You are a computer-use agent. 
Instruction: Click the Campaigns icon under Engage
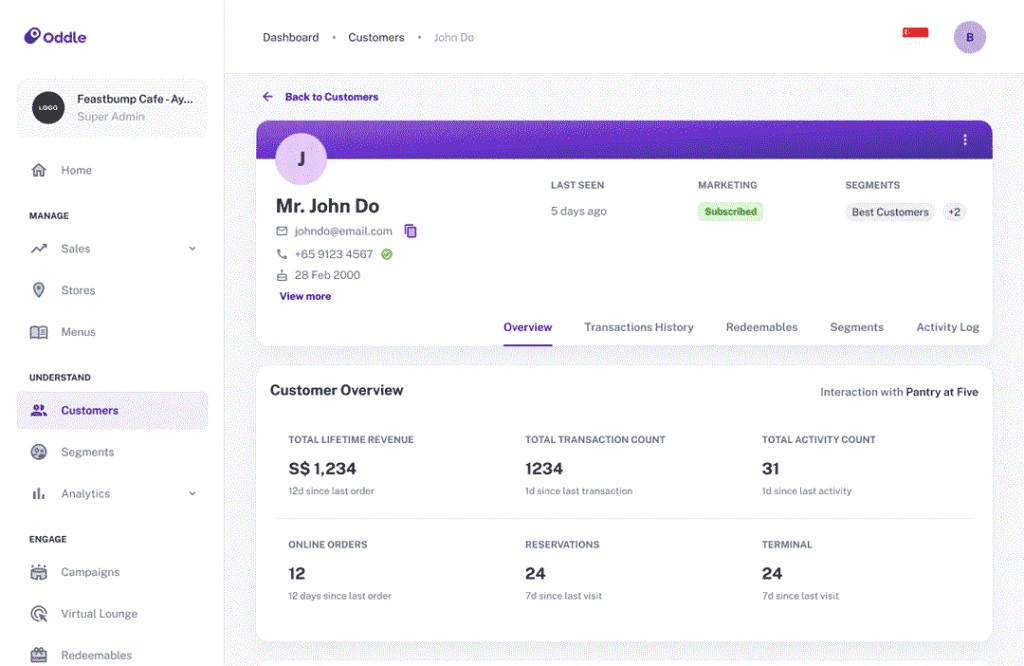click(39, 572)
